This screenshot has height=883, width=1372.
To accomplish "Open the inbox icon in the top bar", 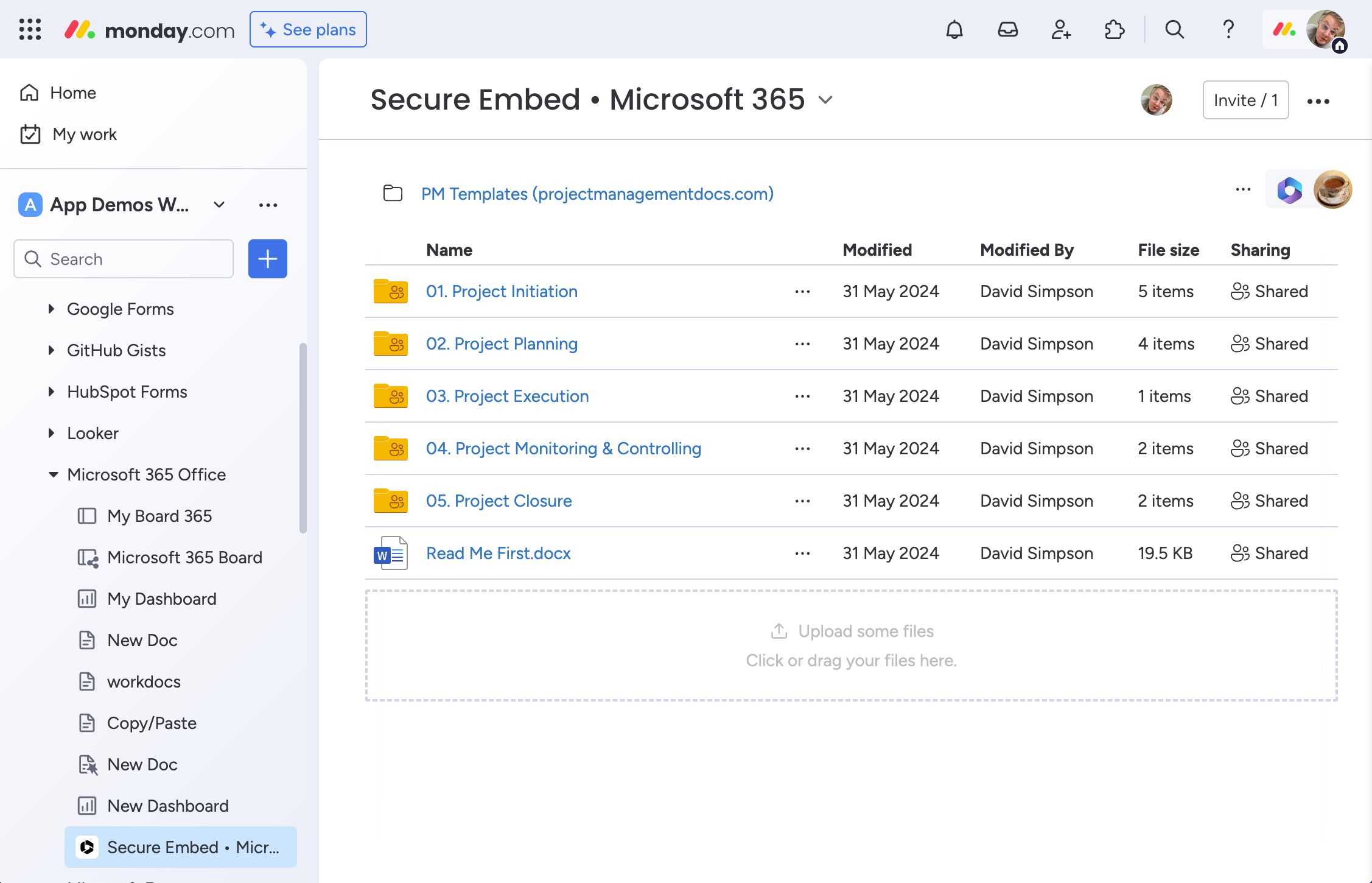I will tap(1007, 29).
